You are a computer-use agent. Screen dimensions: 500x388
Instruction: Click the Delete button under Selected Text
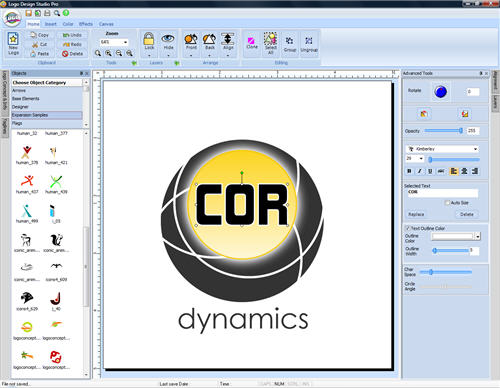tap(467, 214)
